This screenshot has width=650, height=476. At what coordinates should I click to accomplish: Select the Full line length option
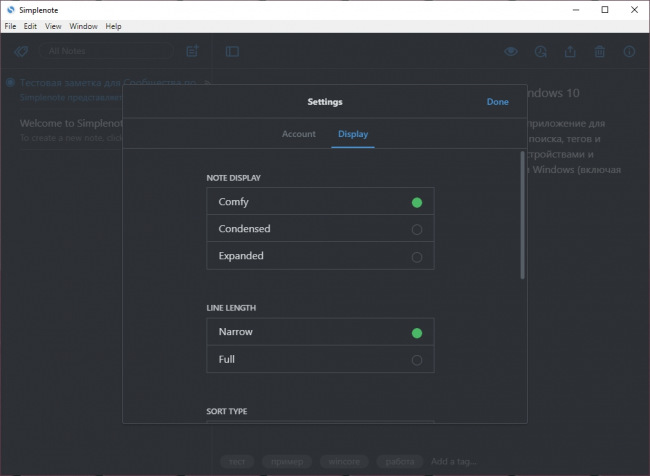[320, 359]
